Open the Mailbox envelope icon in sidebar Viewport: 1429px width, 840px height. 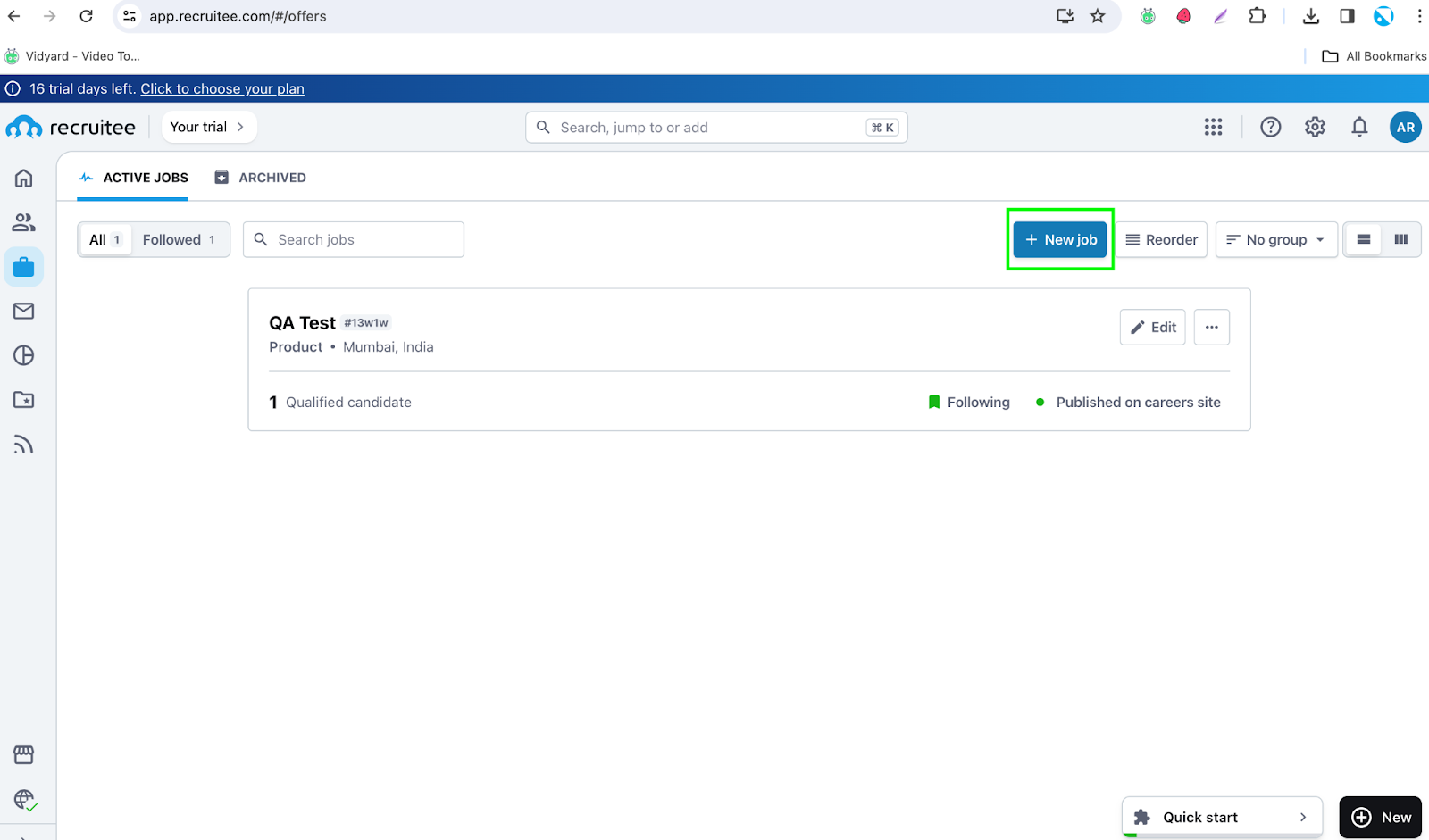[24, 311]
